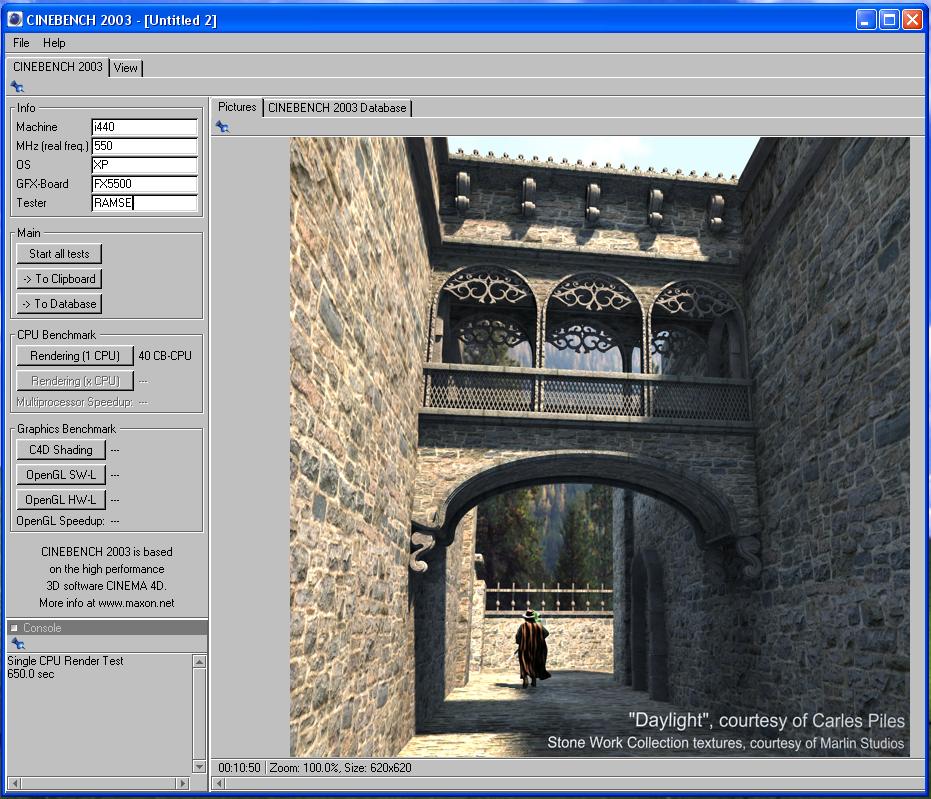Click the 40 CB-CPU result text
Viewport: 931px width, 799px height.
point(165,356)
